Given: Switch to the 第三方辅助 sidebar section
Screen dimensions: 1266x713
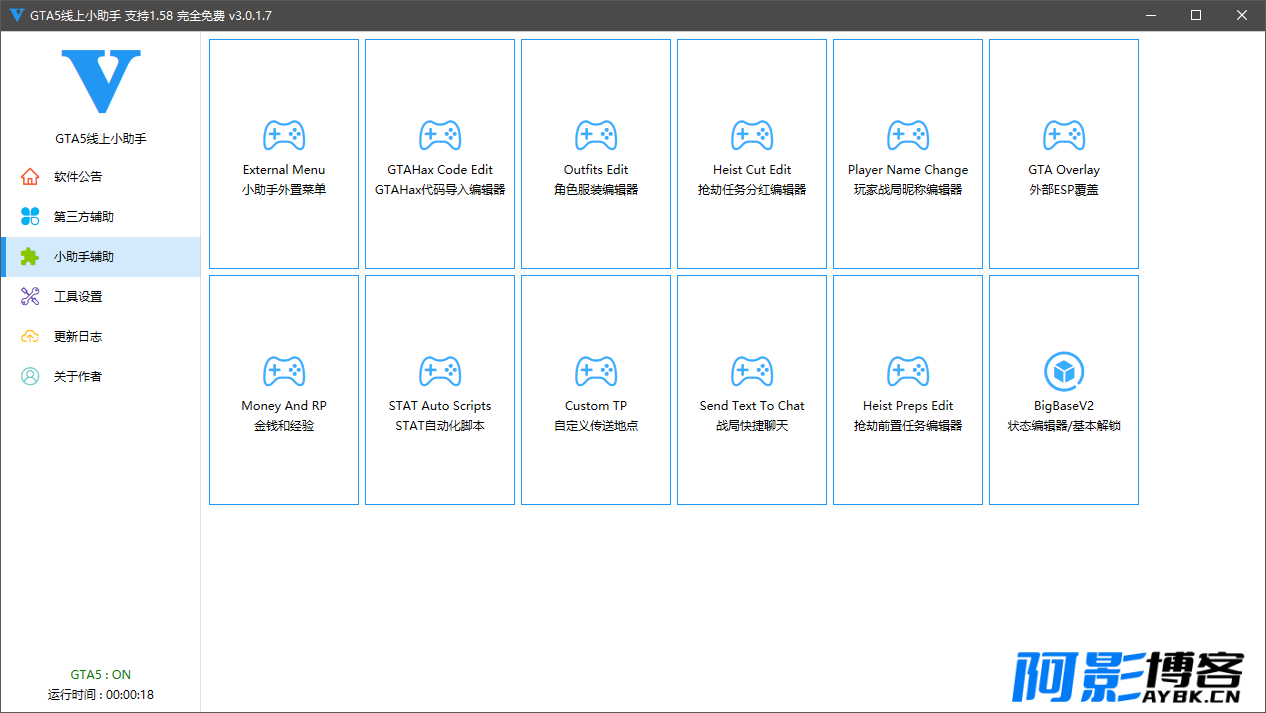Looking at the screenshot, I should tap(100, 217).
